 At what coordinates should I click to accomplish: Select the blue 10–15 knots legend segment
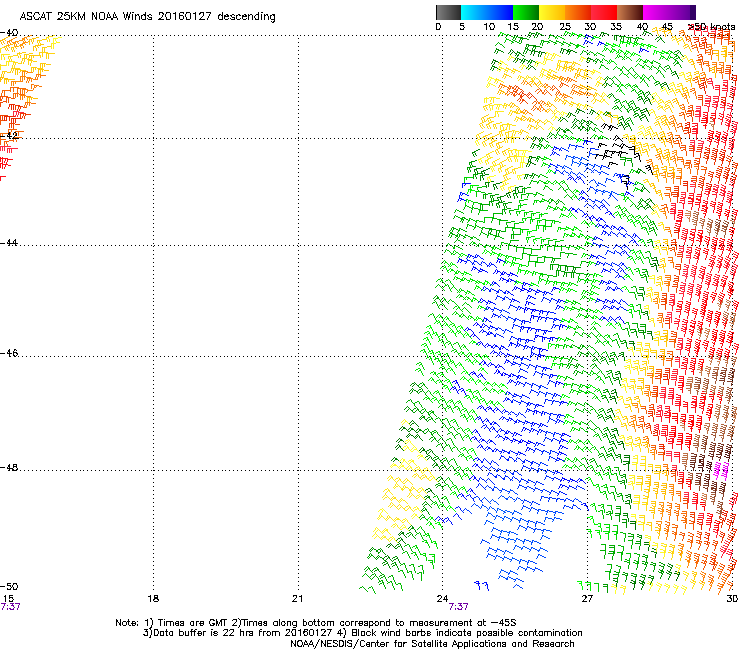tap(500, 12)
